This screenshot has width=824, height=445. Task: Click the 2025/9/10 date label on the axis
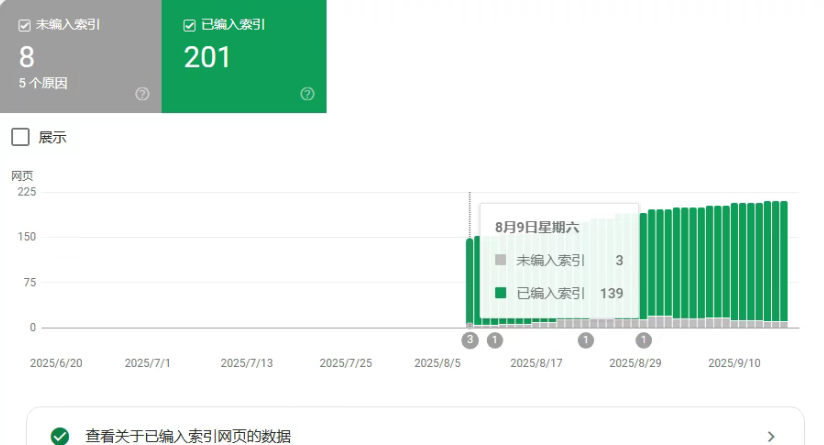point(734,363)
